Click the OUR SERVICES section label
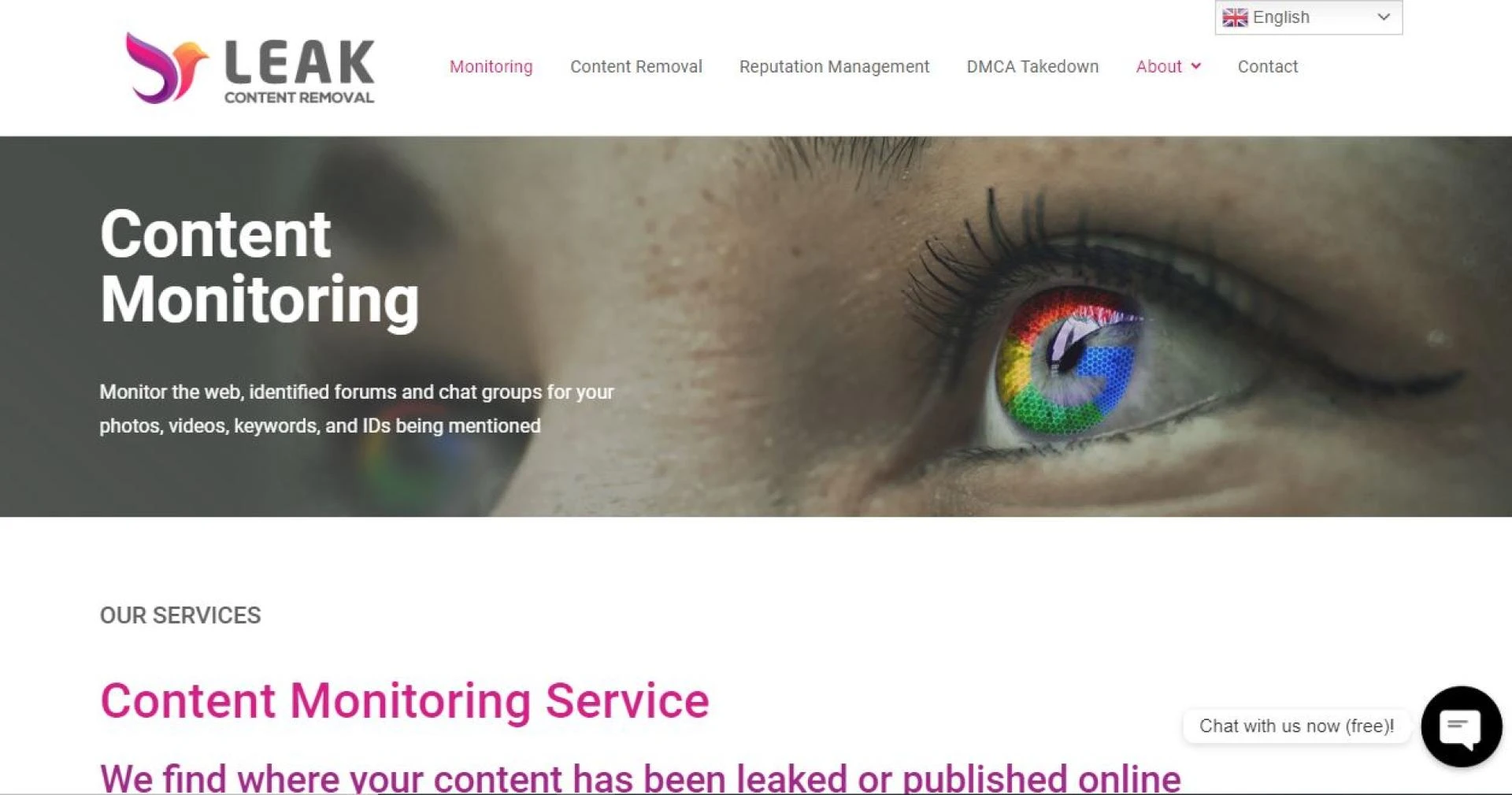The width and height of the screenshot is (1512, 795). coord(180,615)
